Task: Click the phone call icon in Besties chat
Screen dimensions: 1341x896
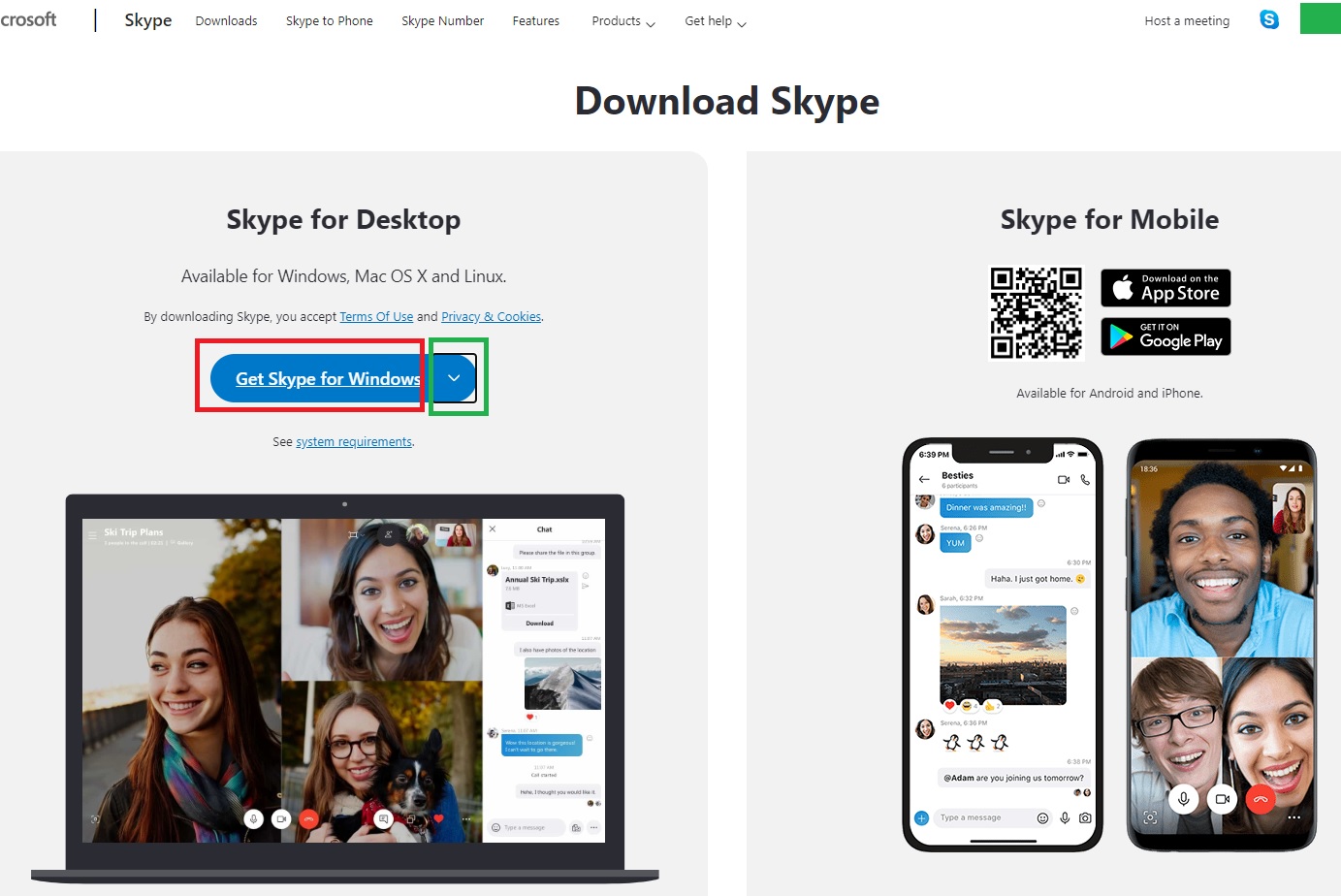Action: tap(1085, 479)
